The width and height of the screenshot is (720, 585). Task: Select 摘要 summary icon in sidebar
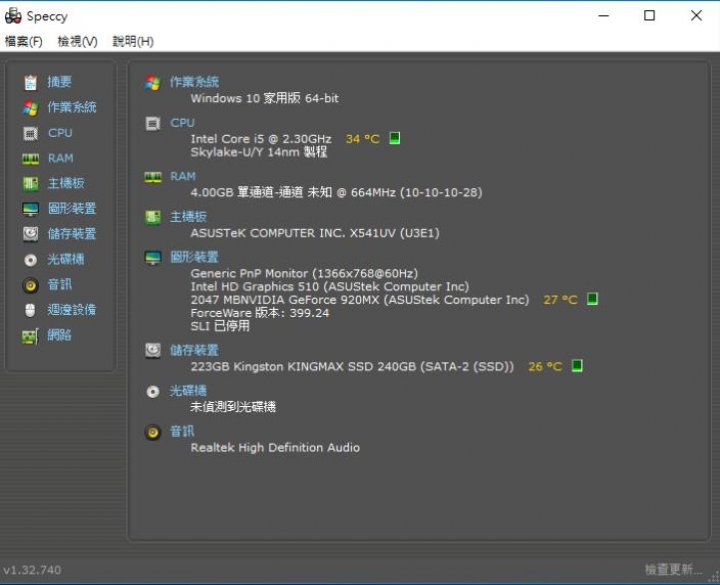(x=30, y=82)
